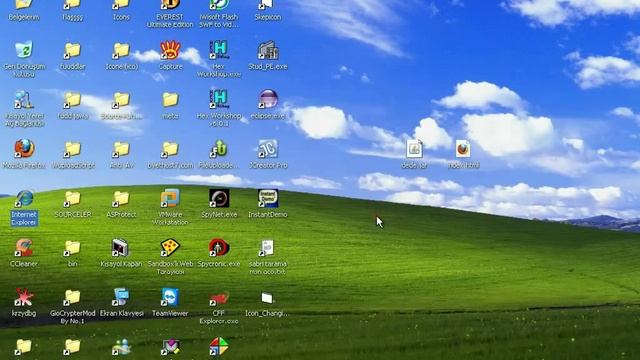Open the Capture hand icon shortcut
The width and height of the screenshot is (640, 360).
click(x=170, y=50)
